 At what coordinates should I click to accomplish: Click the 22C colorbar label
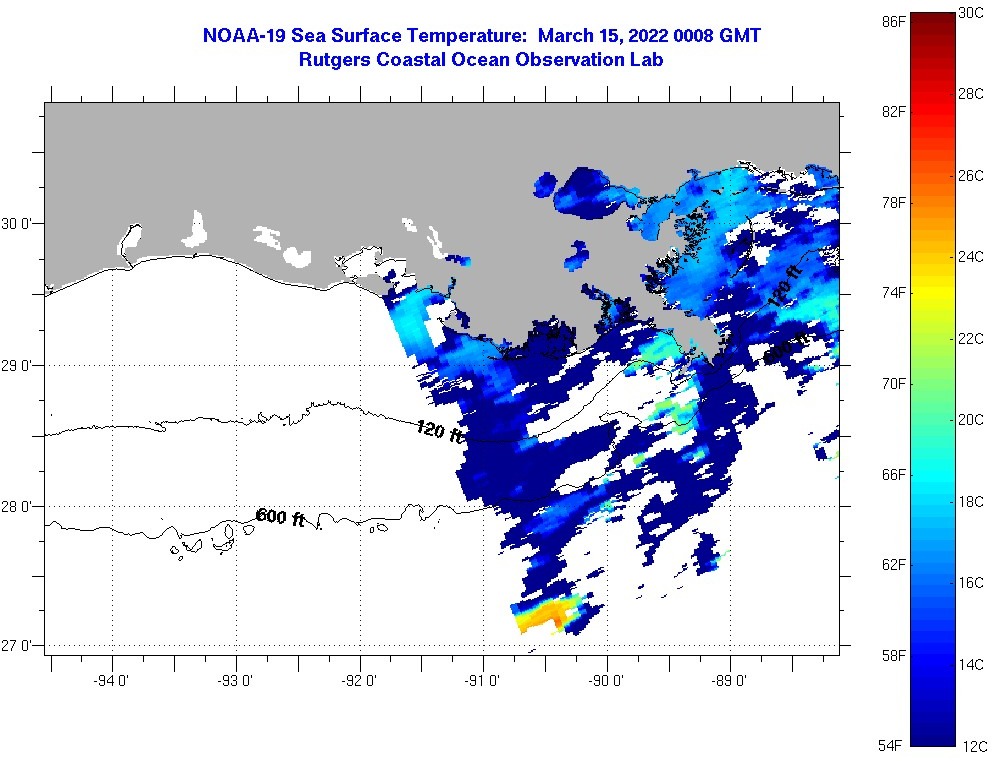click(x=971, y=339)
